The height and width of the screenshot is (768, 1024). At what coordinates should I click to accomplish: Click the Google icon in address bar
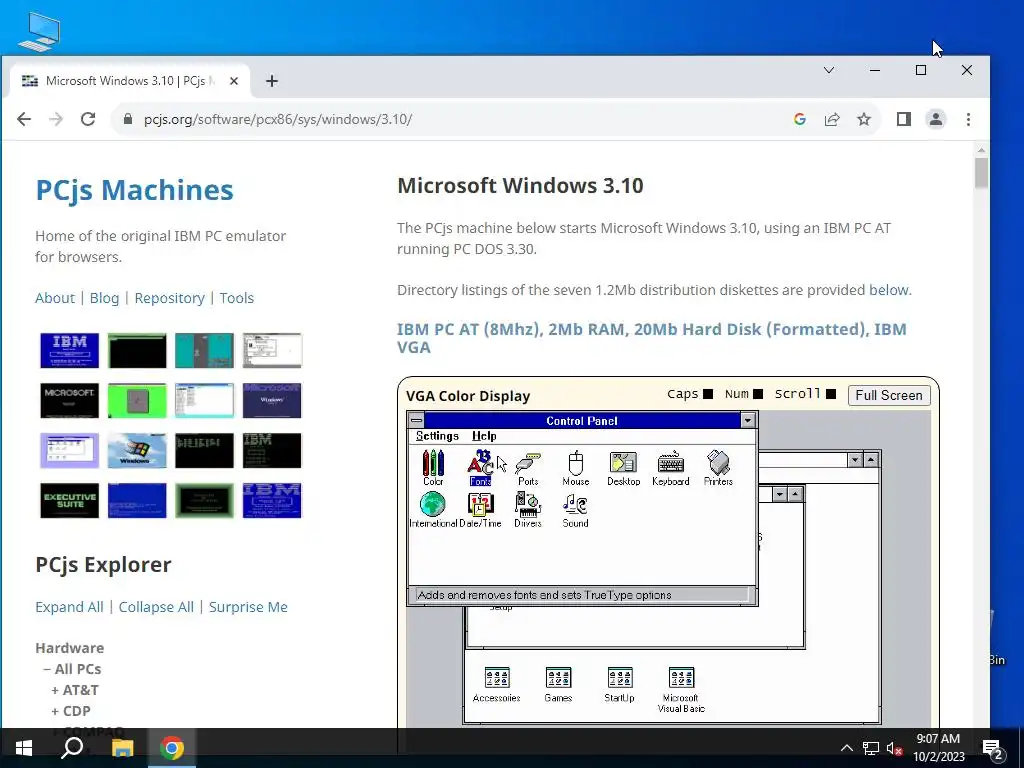[x=800, y=120]
